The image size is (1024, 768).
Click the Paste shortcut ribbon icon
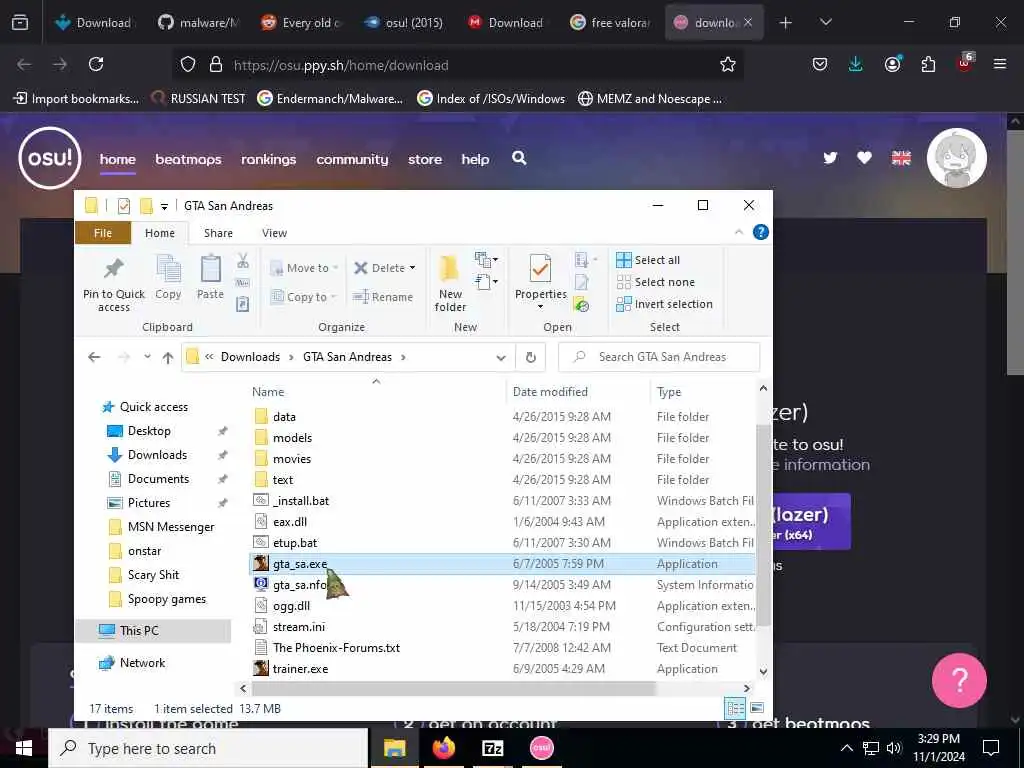[242, 304]
